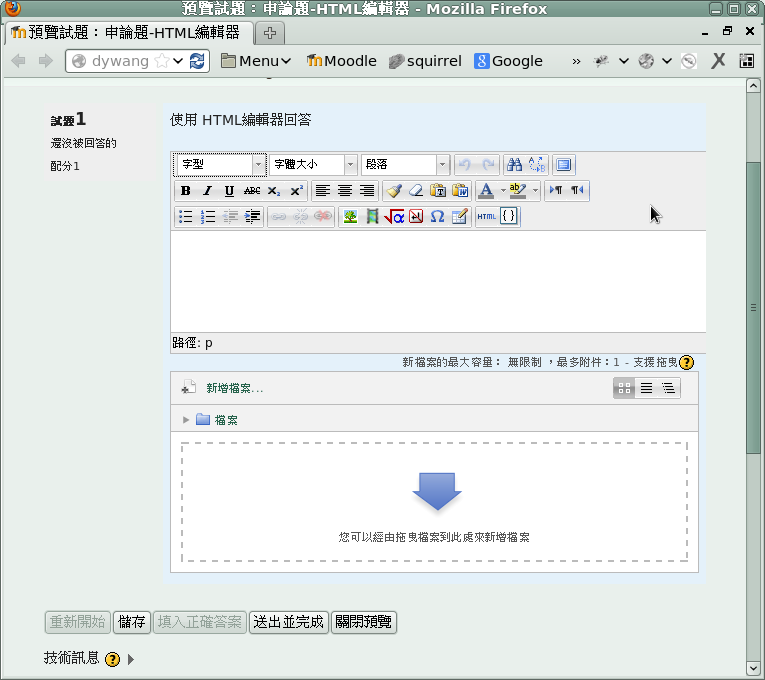Open the equation editor square-root icon

[x=394, y=217]
